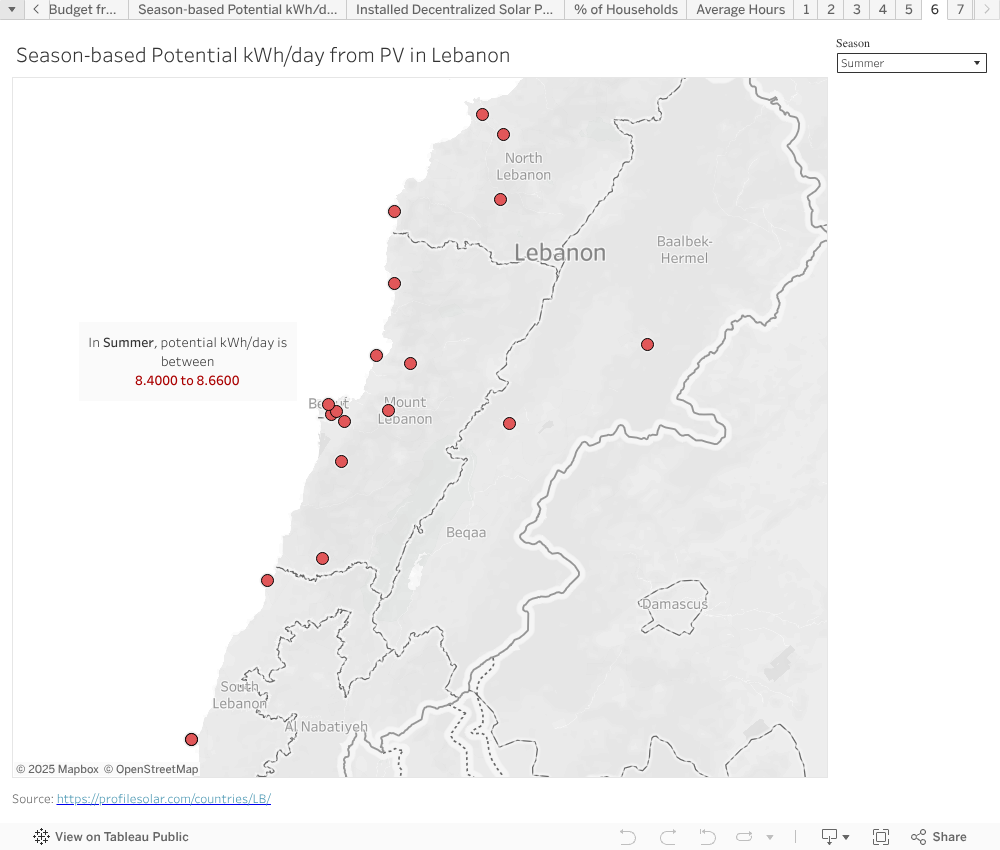Screen dimensions: 1000x850
Task: Click the Share button
Action: click(939, 837)
